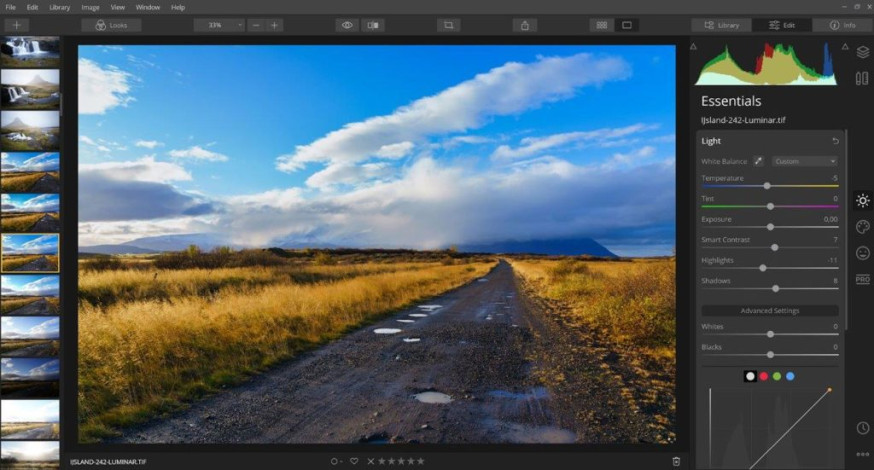Toggle before/after compare view
874x470 pixels.
pyautogui.click(x=373, y=25)
